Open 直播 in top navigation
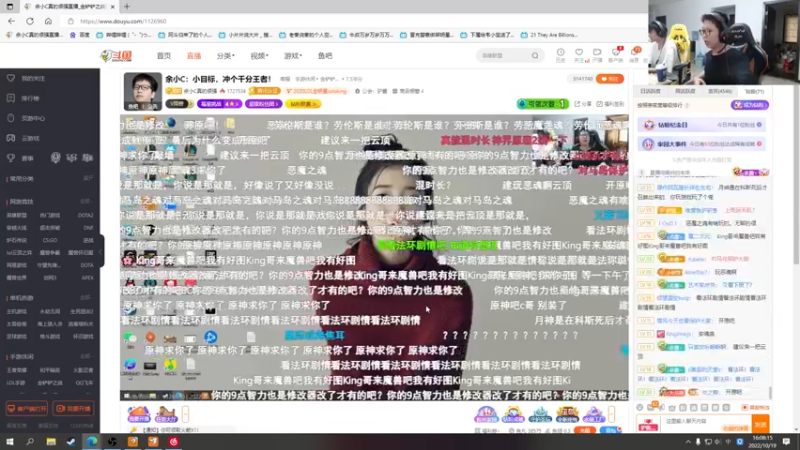 click(x=194, y=56)
